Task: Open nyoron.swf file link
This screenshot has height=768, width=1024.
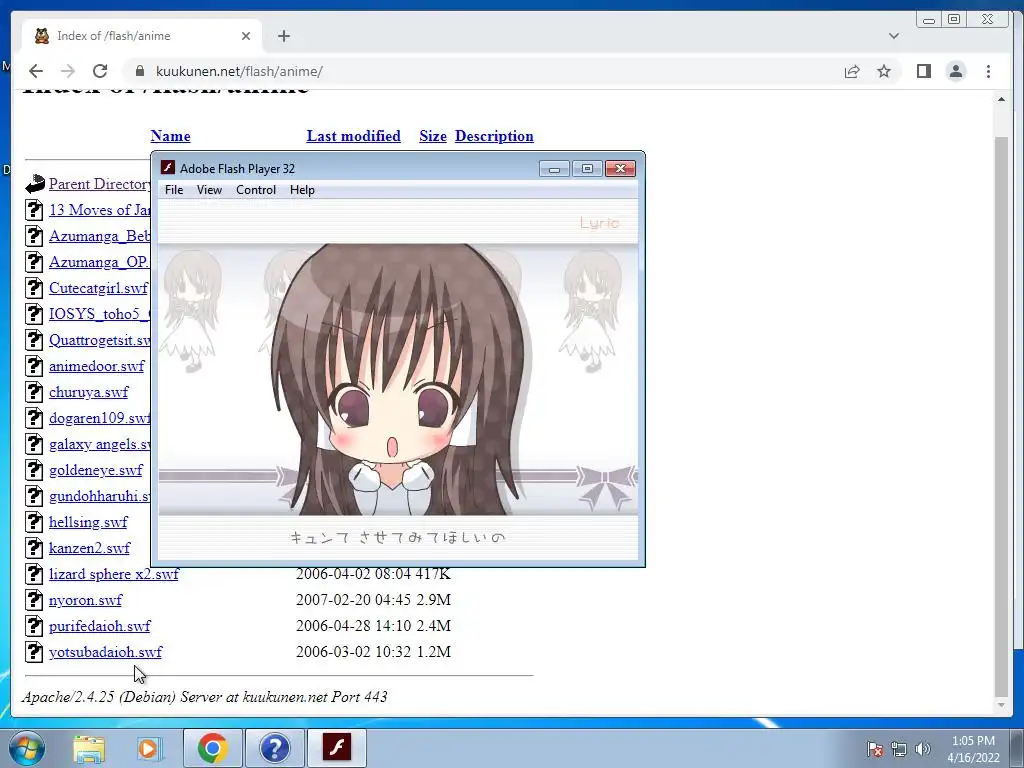Action: pyautogui.click(x=85, y=600)
